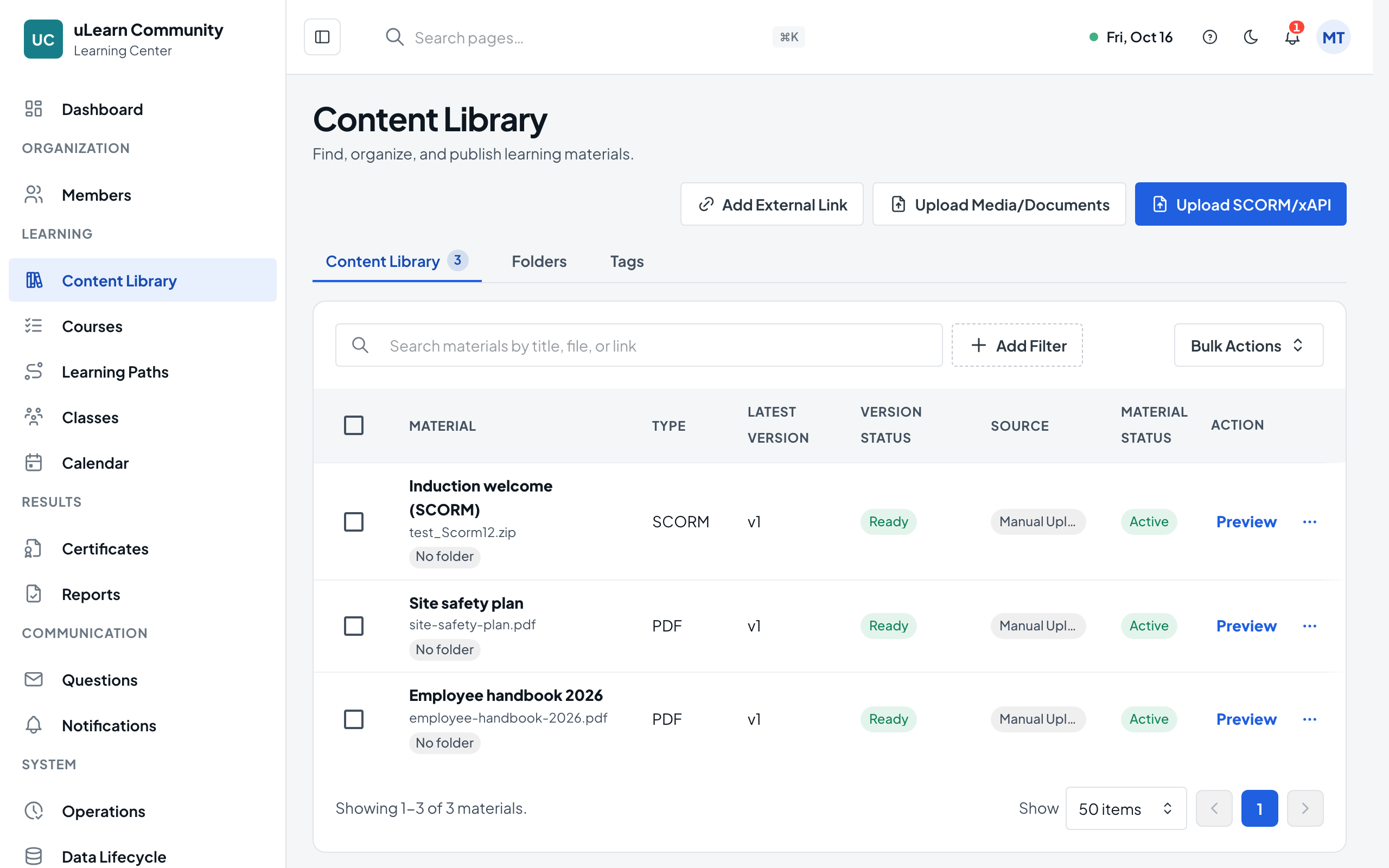1389x868 pixels.
Task: Open the help question mark icon
Action: coord(1209,37)
